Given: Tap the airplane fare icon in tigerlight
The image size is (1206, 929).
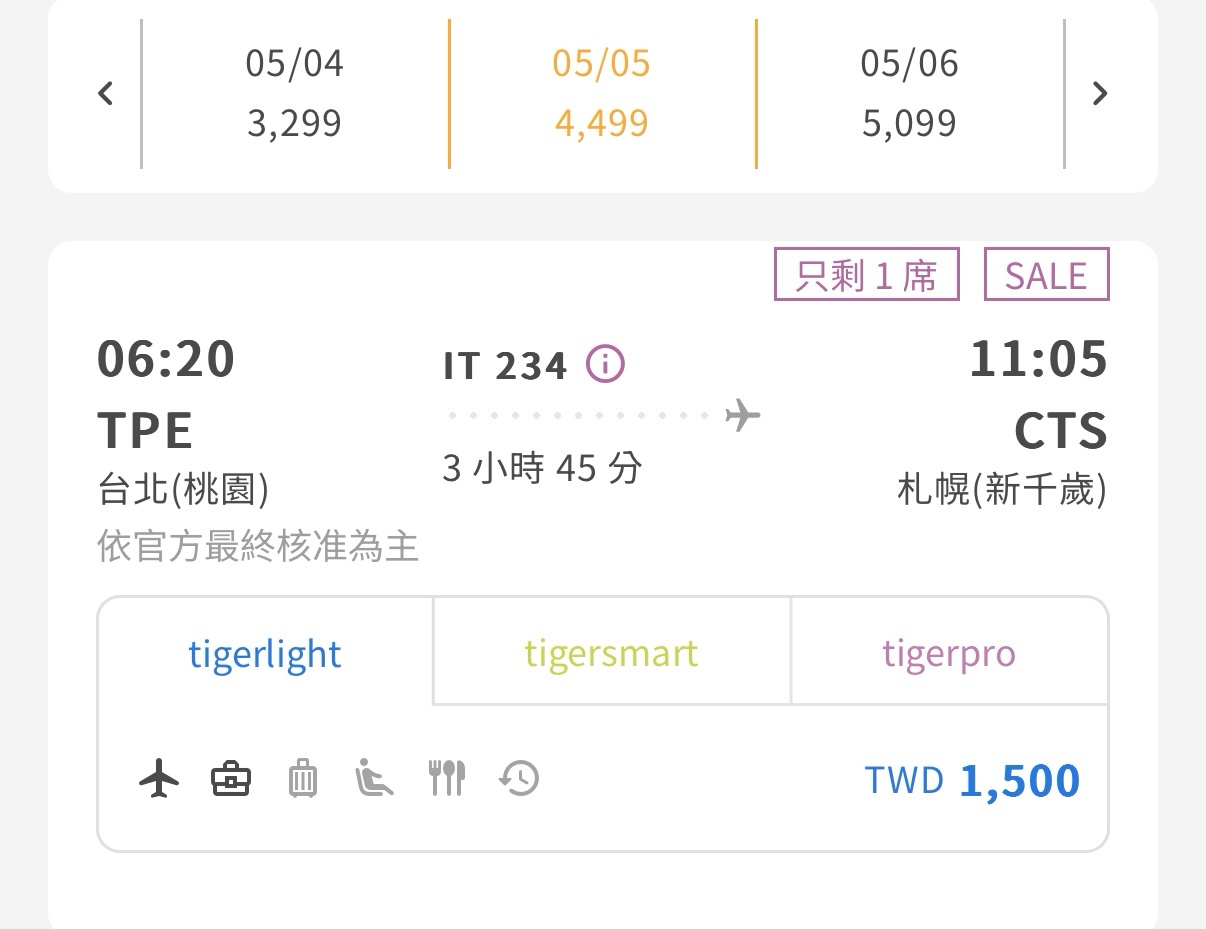Looking at the screenshot, I should 159,778.
